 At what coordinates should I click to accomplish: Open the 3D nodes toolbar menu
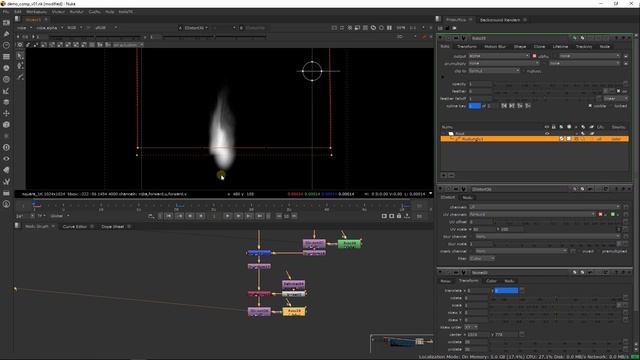coord(6,124)
